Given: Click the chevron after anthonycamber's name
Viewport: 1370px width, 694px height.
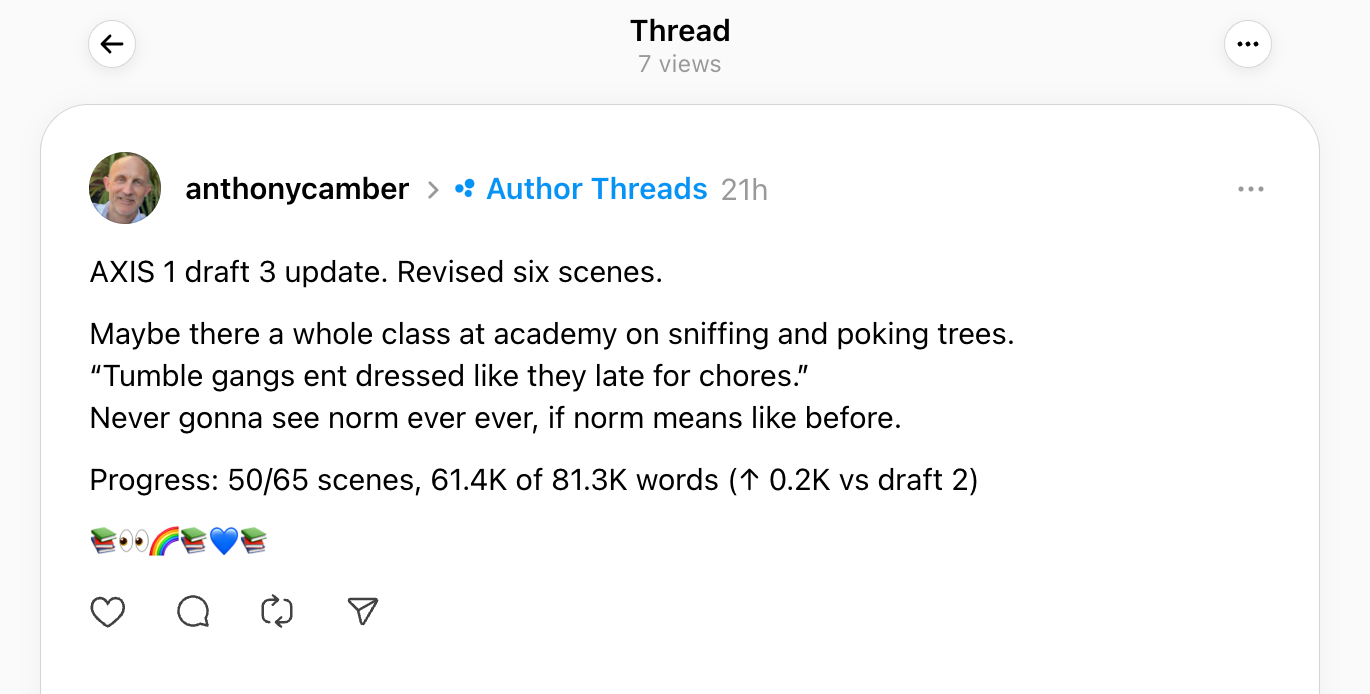Looking at the screenshot, I should tap(433, 189).
